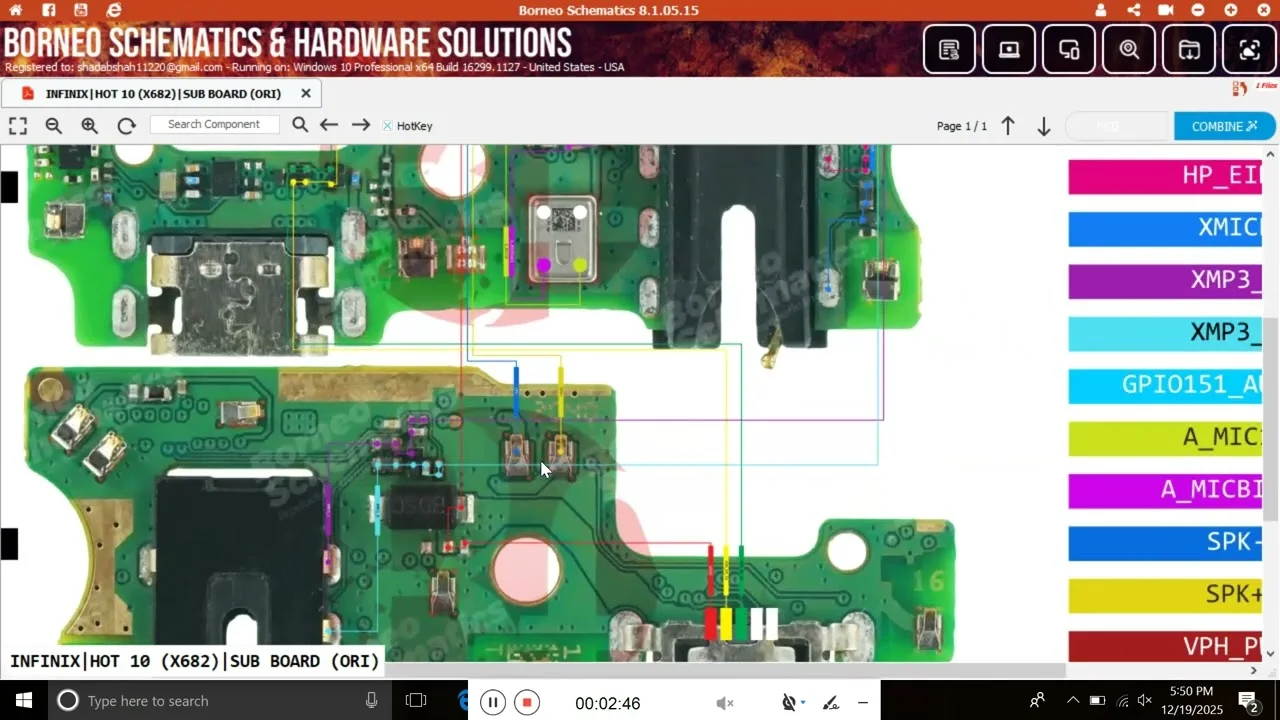Click the screen capture tool in header

pyautogui.click(x=1249, y=49)
